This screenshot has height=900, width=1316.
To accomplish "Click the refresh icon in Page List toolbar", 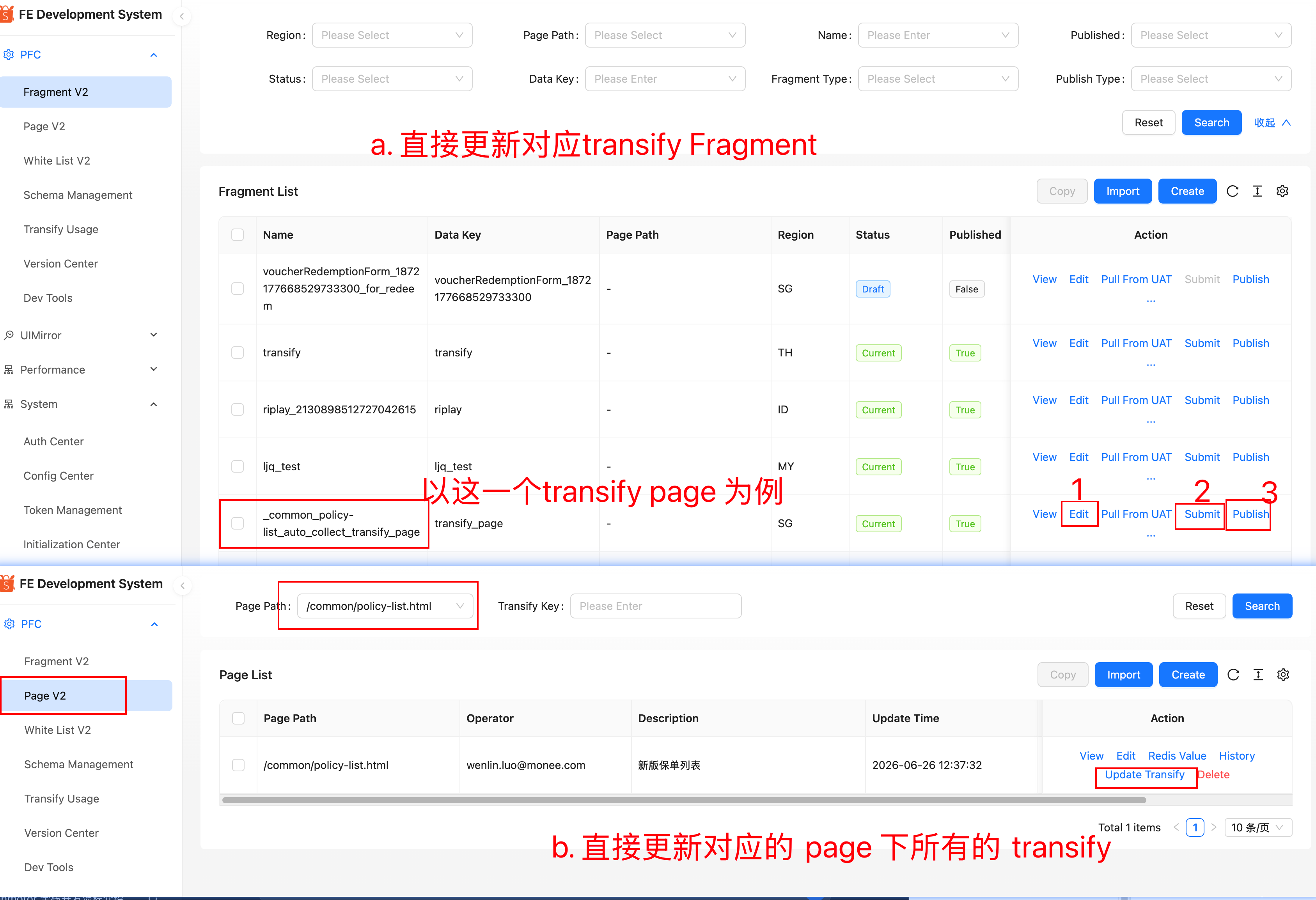I will tap(1233, 675).
